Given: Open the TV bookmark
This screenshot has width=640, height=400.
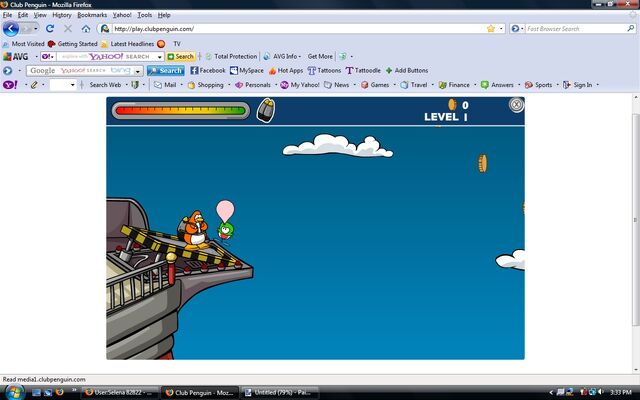Looking at the screenshot, I should point(177,44).
